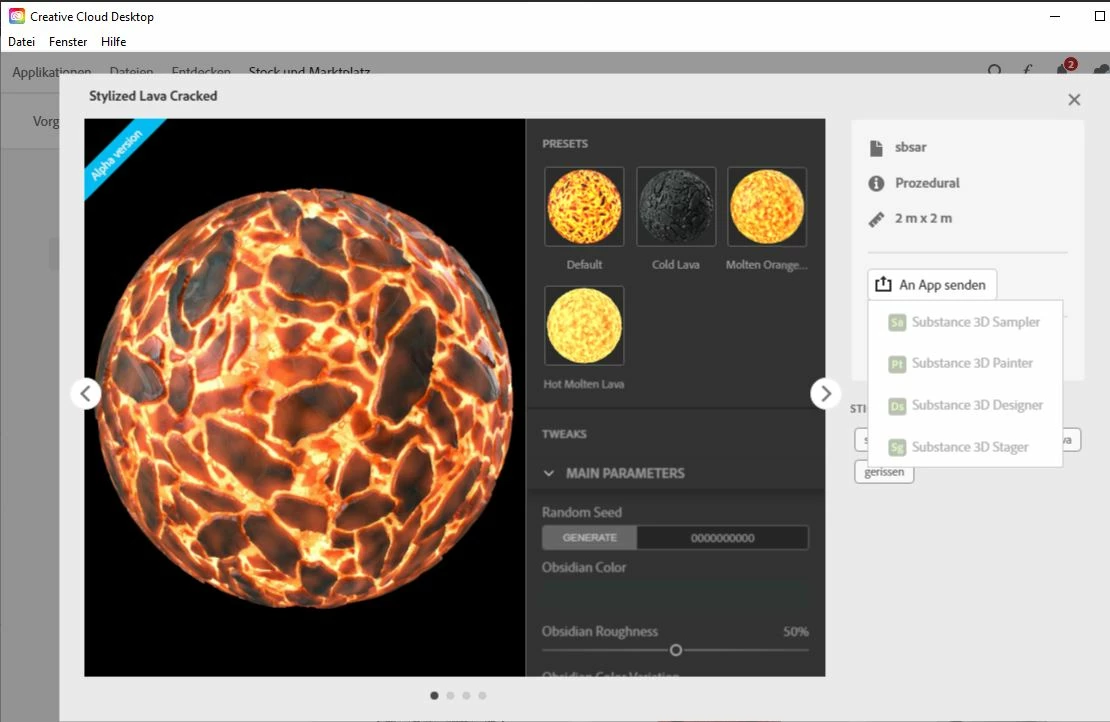Click the ruler icon next to 2 m x 2 m
The width and height of the screenshot is (1110, 722).
(x=876, y=219)
